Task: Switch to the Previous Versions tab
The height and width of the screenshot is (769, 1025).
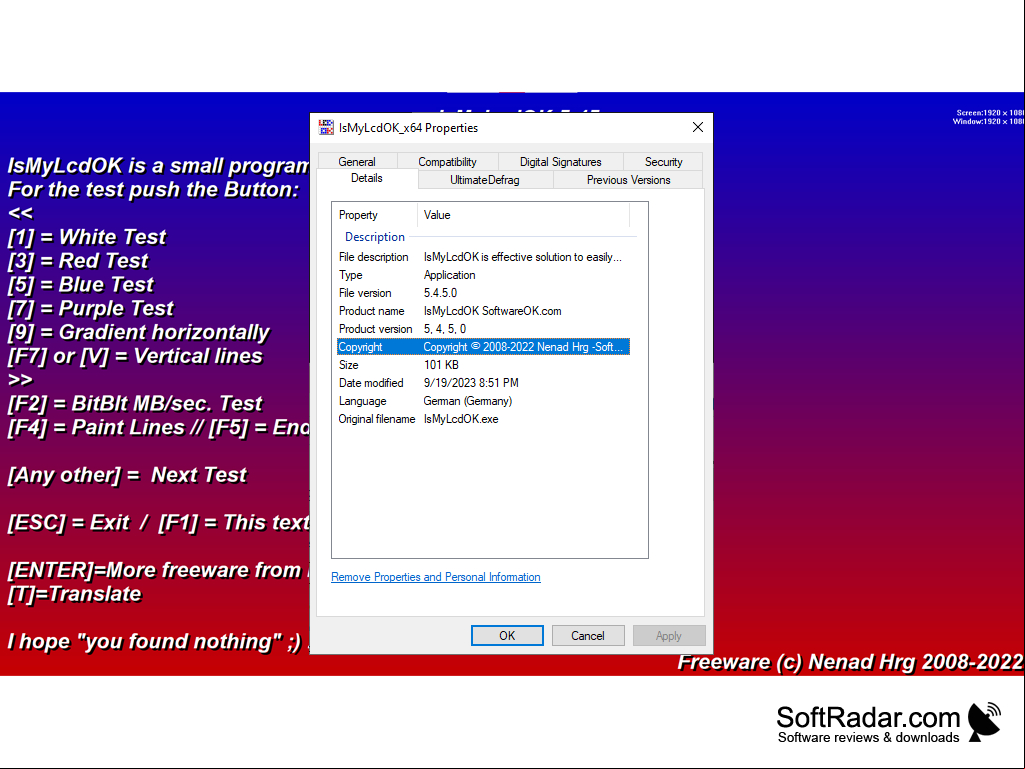Action: click(x=628, y=180)
